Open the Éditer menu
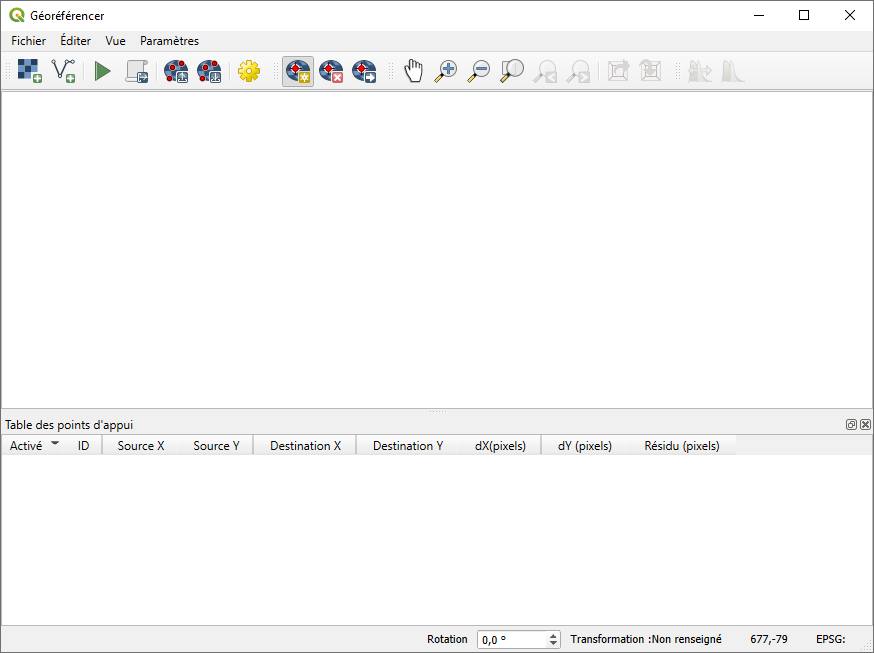This screenshot has height=653, width=874. [x=75, y=41]
